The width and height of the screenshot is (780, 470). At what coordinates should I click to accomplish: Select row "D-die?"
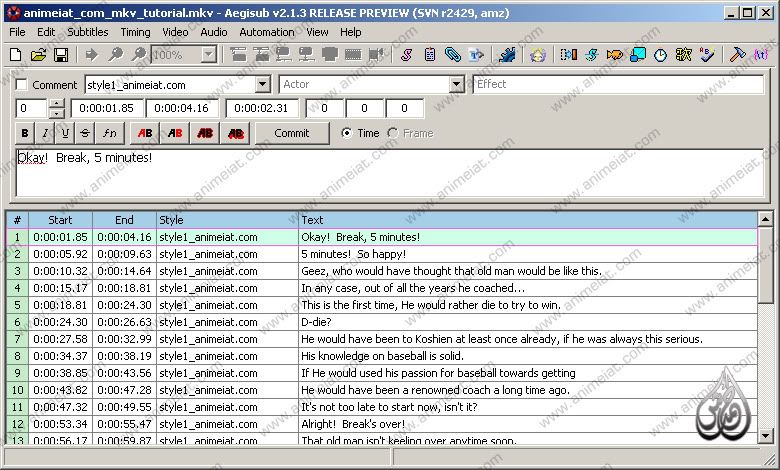pyautogui.click(x=382, y=322)
